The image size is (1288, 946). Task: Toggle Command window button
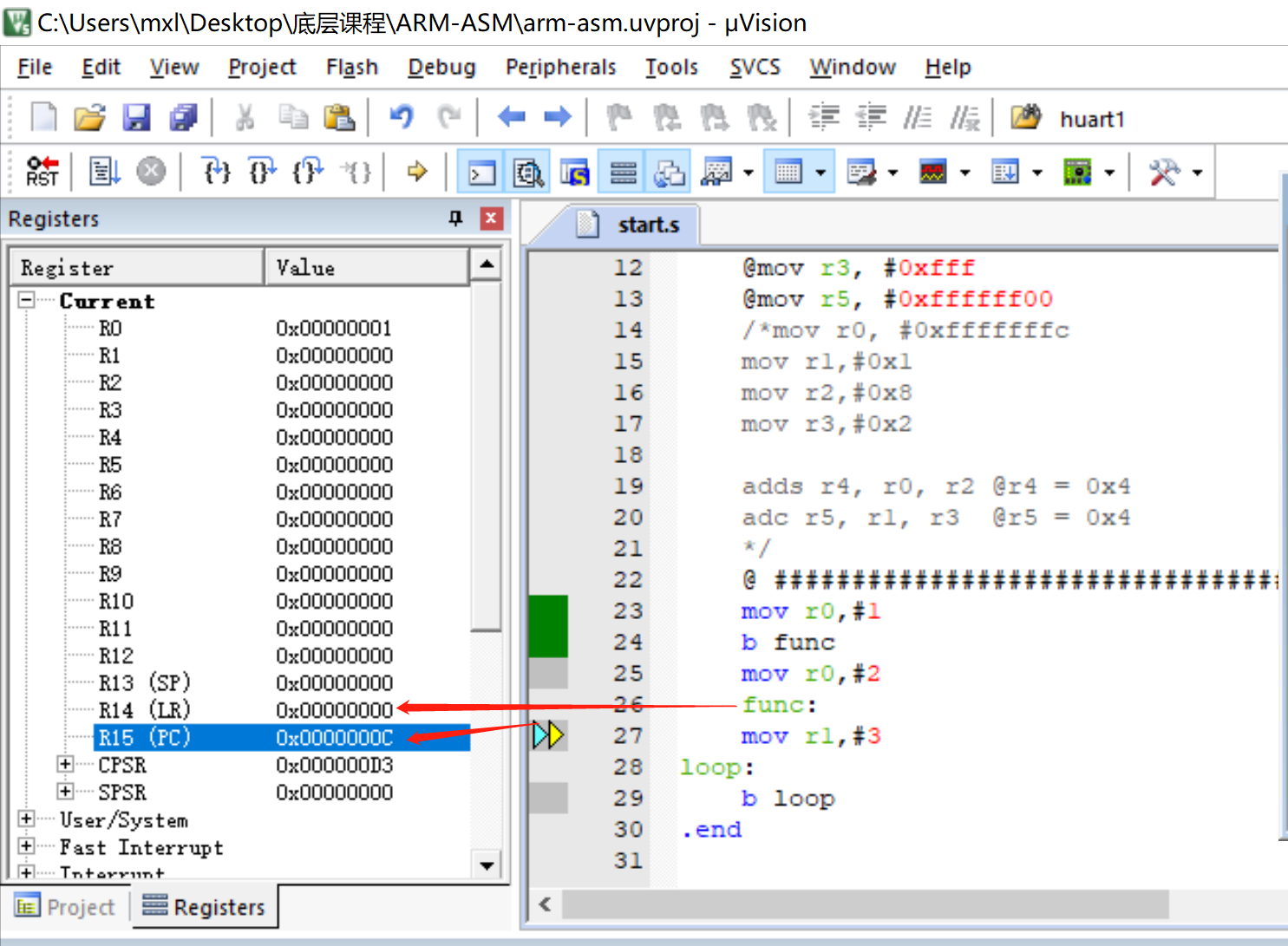[x=481, y=173]
